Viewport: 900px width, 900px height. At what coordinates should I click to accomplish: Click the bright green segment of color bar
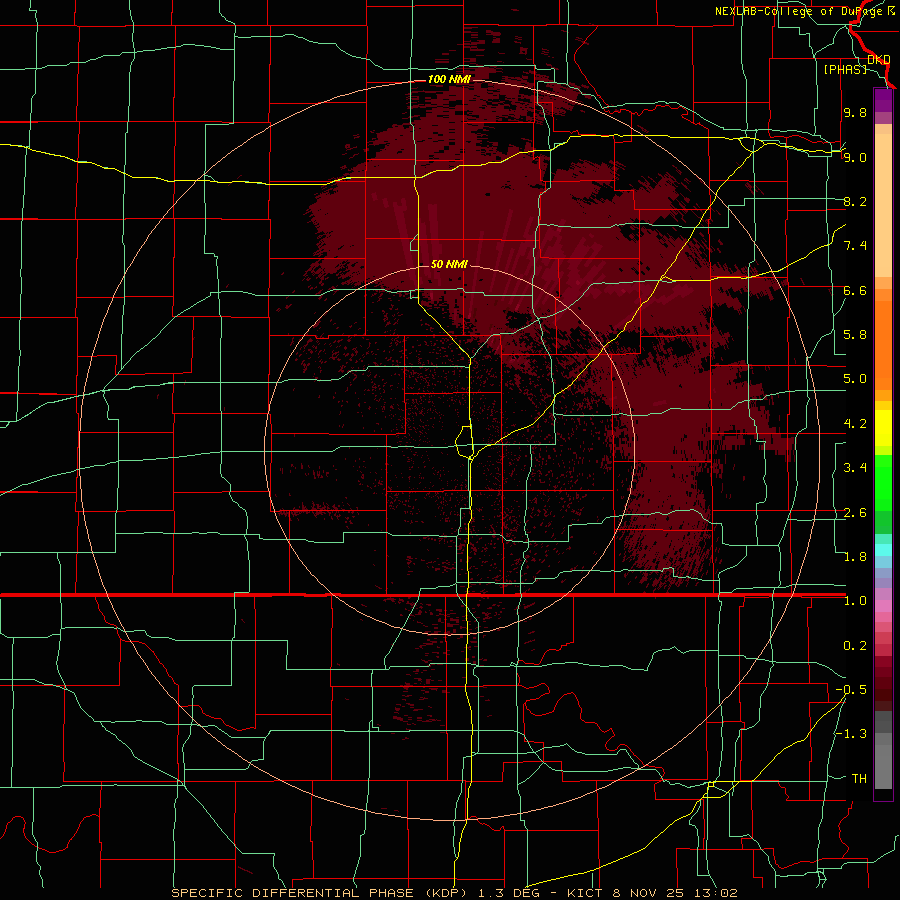pyautogui.click(x=883, y=483)
